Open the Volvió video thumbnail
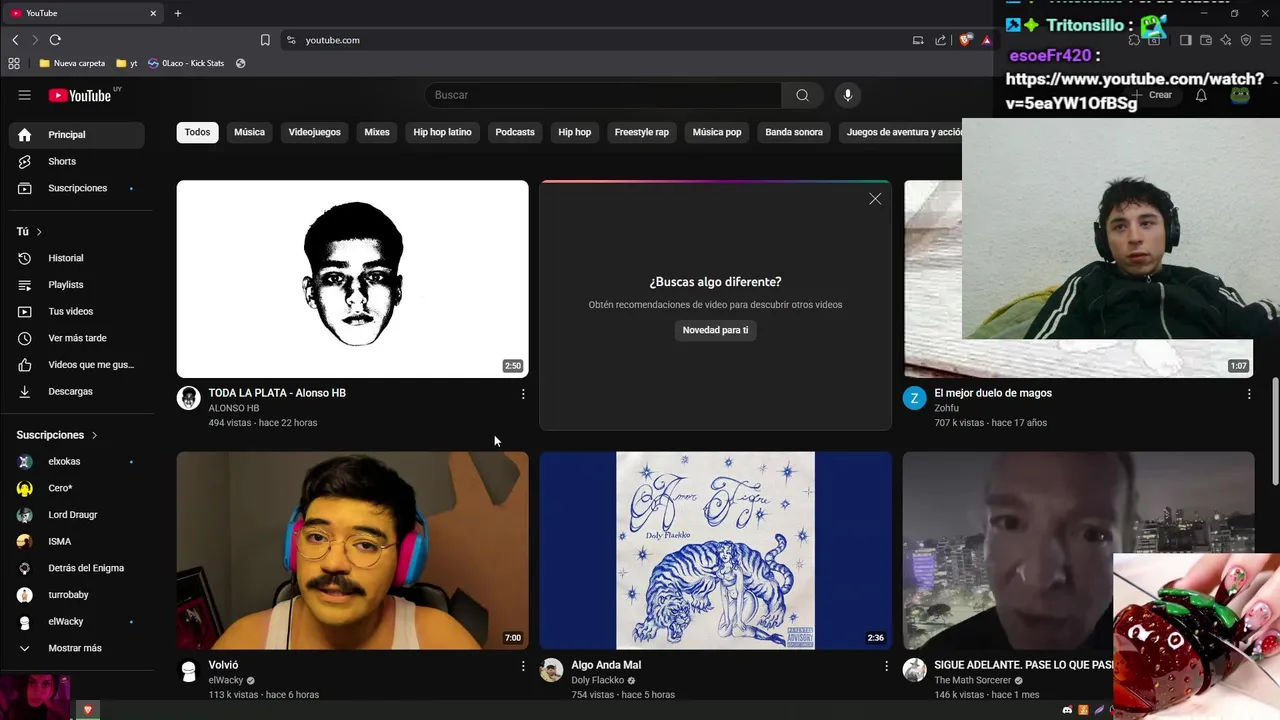 coord(352,550)
